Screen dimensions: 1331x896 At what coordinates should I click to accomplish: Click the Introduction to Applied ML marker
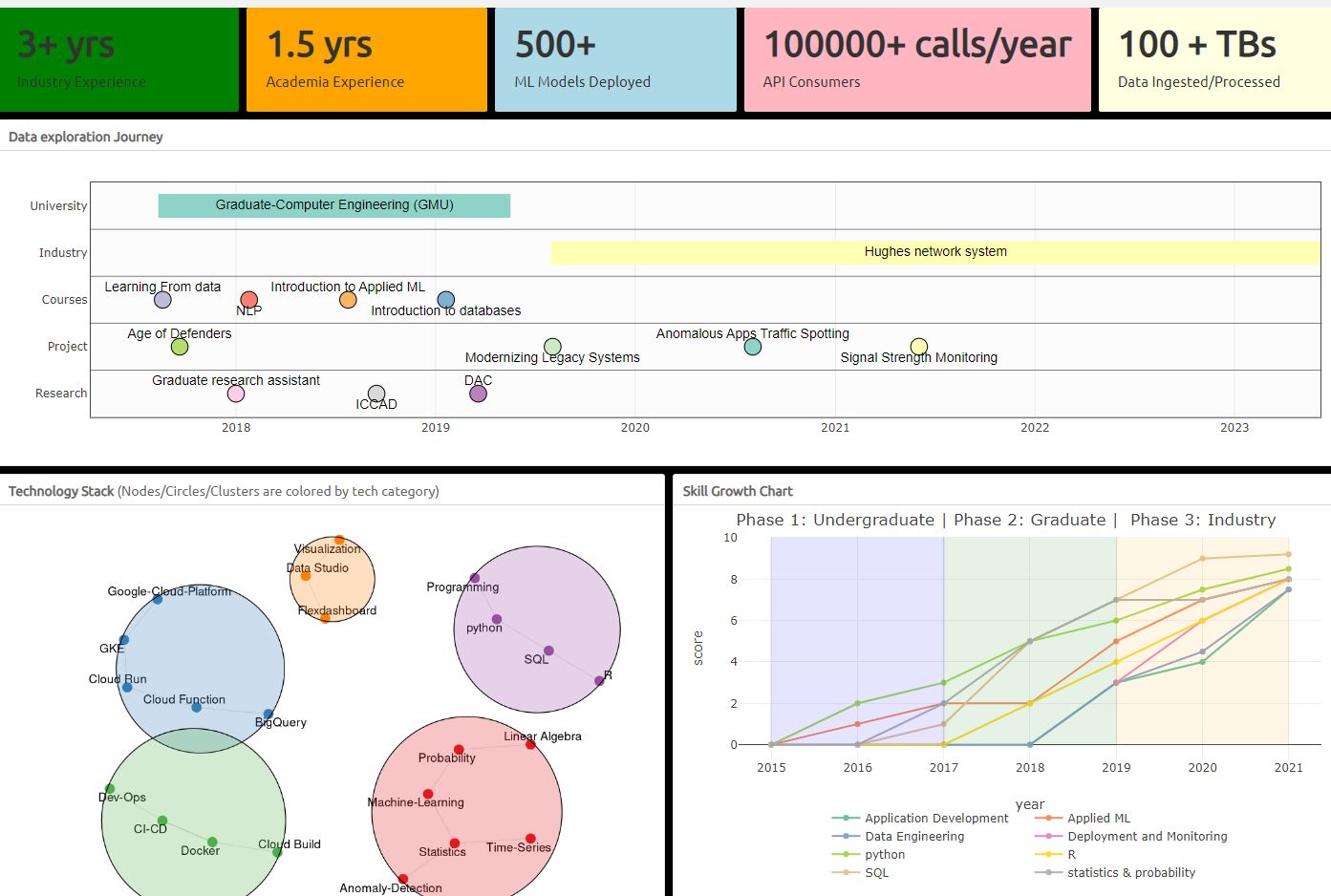point(348,300)
